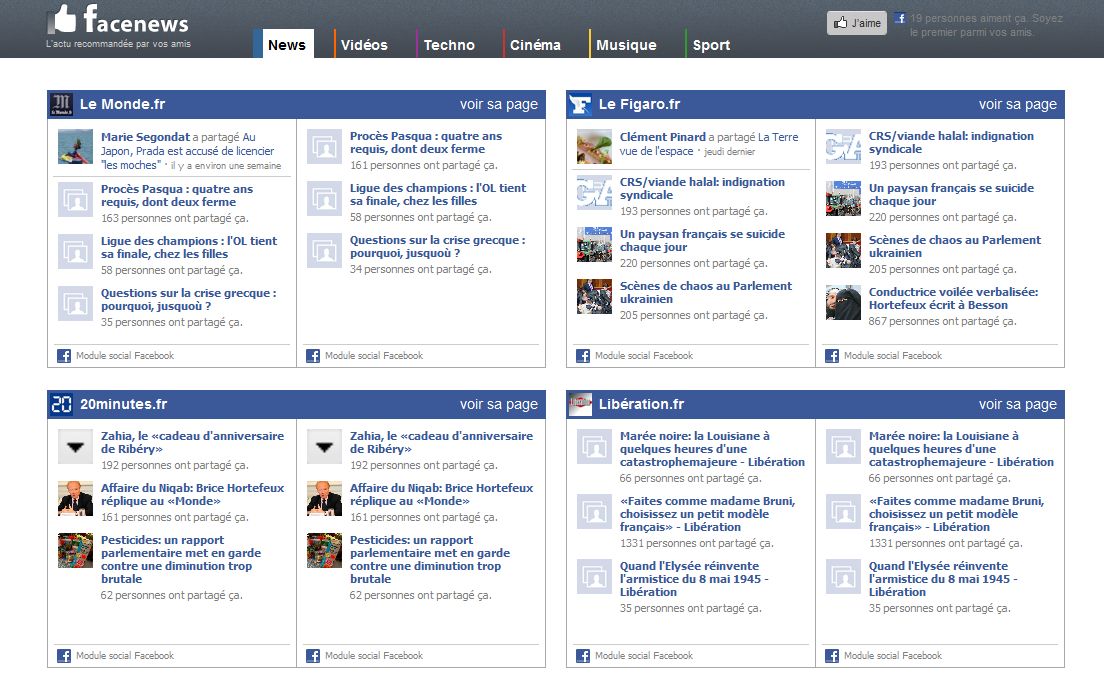
Task: Click the 'Marie Segondat' name link
Action: [x=145, y=137]
